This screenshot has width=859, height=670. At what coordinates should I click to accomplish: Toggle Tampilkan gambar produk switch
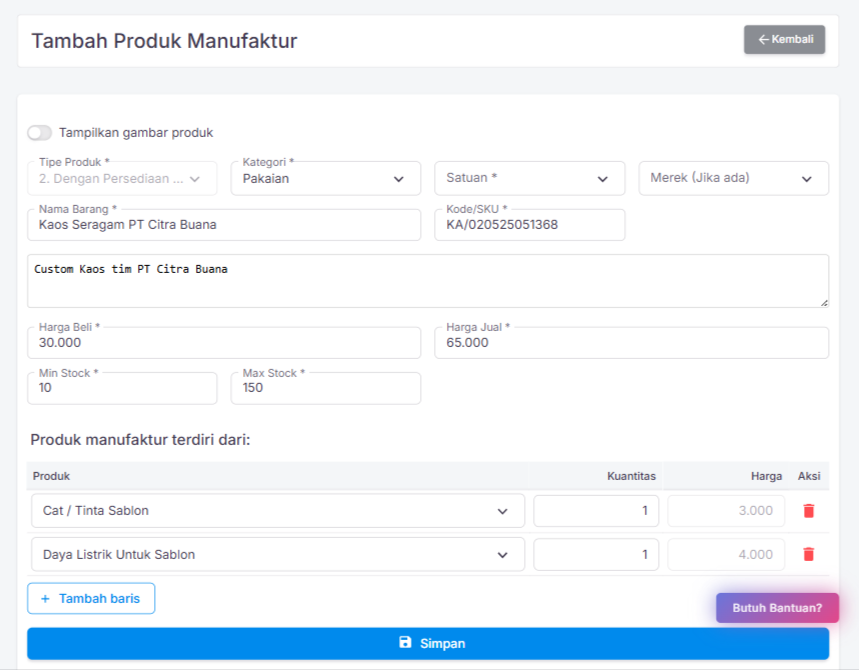point(40,133)
